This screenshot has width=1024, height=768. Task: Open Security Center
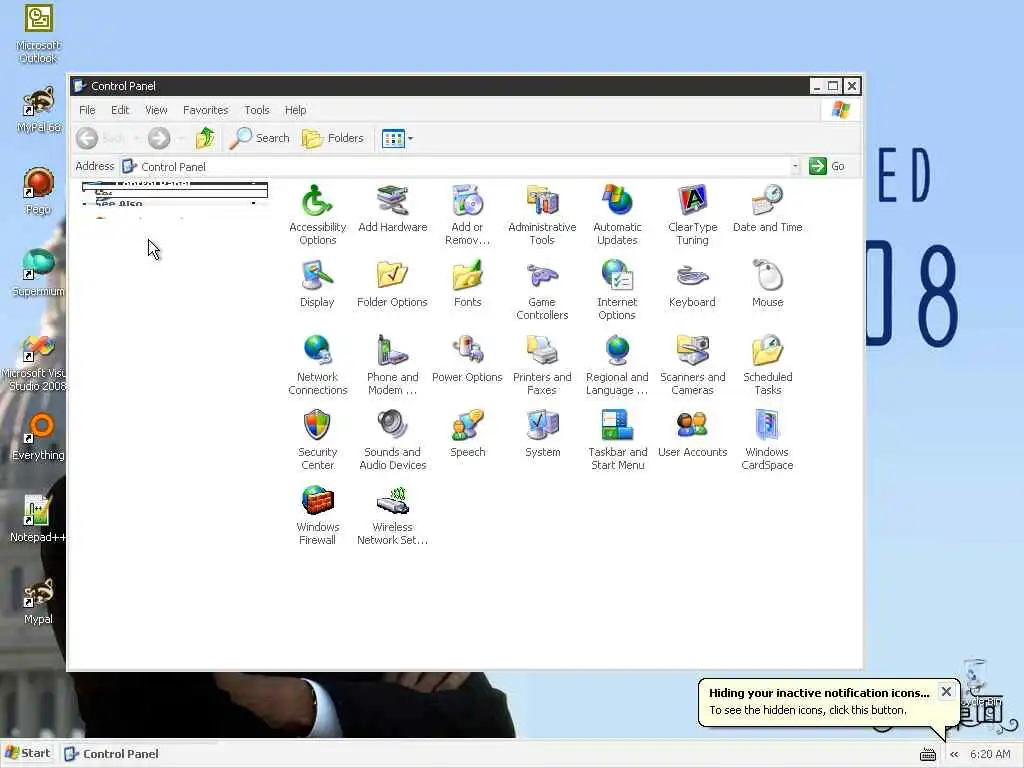[x=317, y=440]
